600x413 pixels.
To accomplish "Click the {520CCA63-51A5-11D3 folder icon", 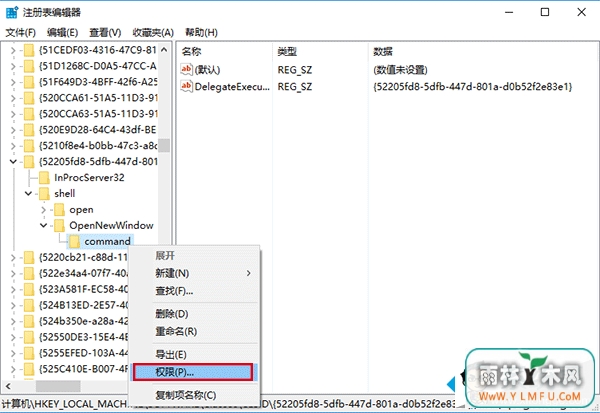I will click(x=29, y=114).
